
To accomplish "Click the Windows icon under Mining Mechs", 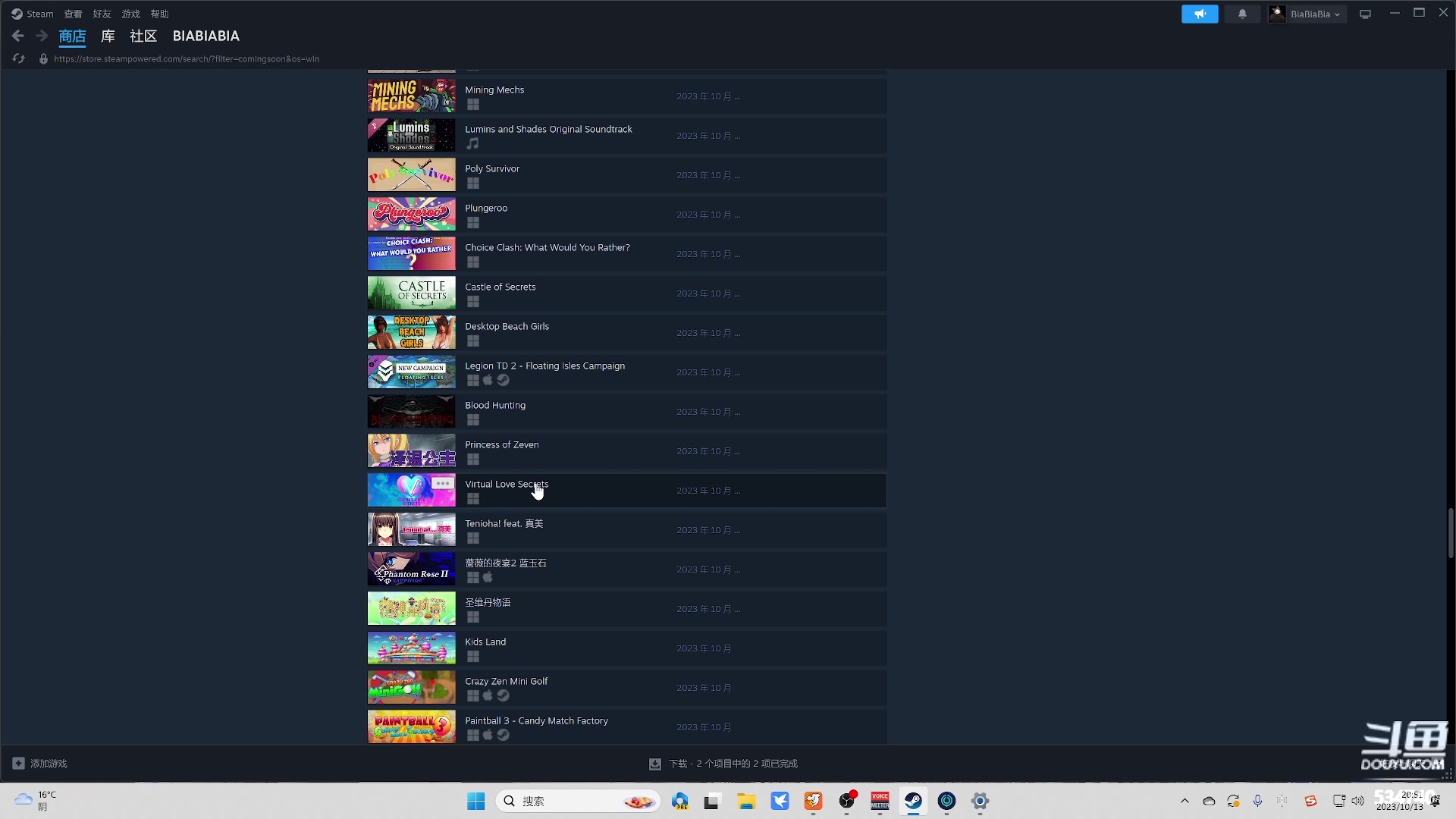I will point(472,104).
